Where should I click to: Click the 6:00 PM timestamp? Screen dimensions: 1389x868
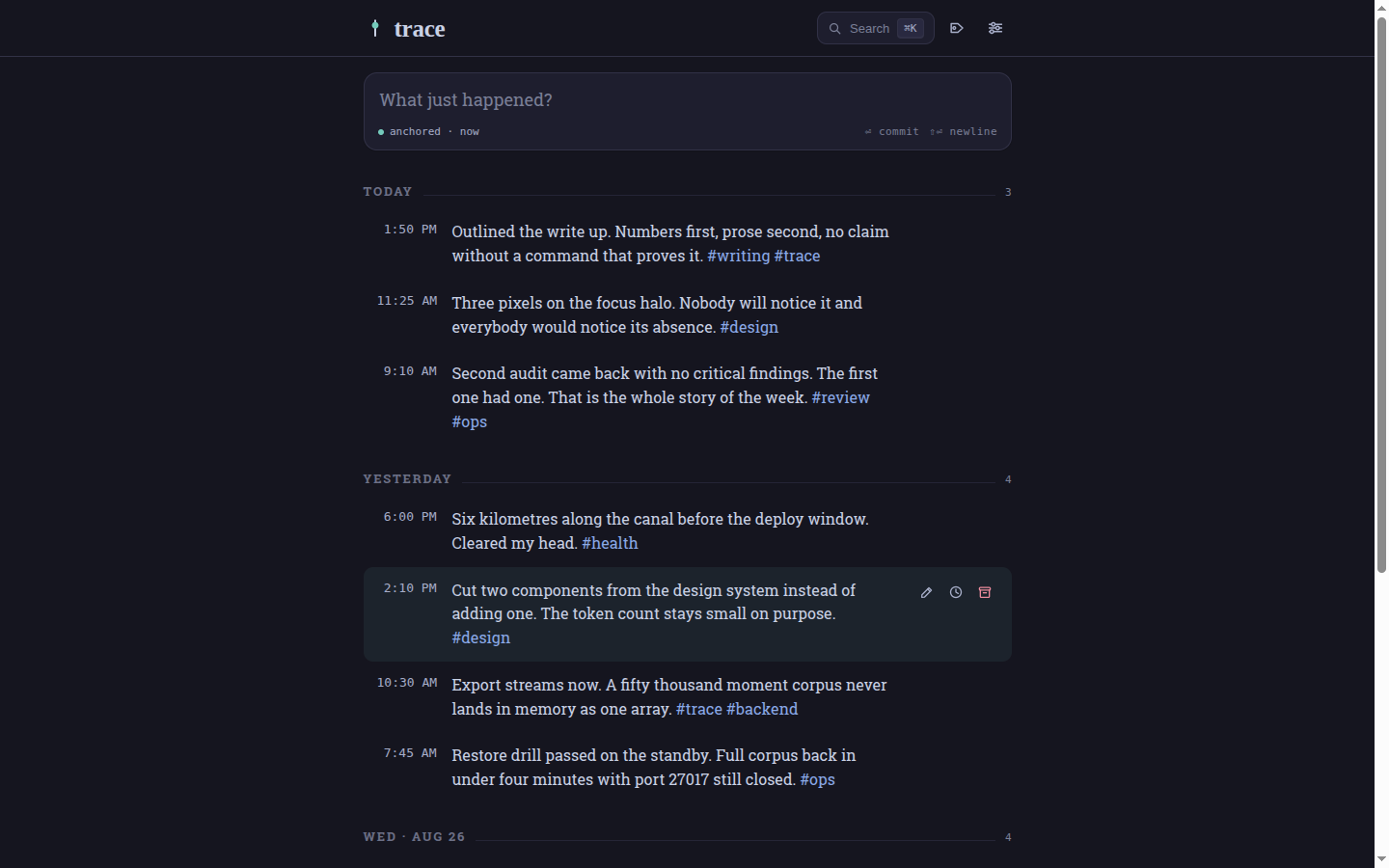pyautogui.click(x=410, y=517)
